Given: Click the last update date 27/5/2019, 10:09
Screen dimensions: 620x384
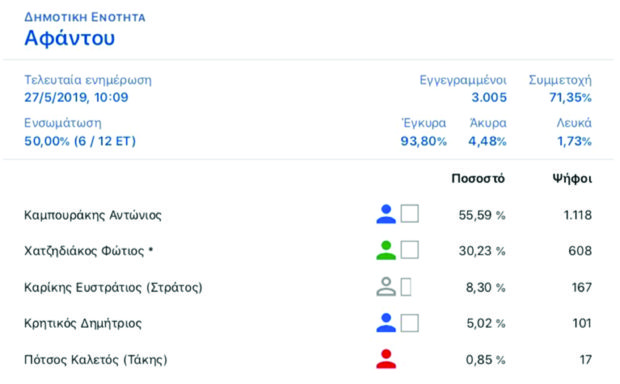Looking at the screenshot, I should (x=76, y=97).
